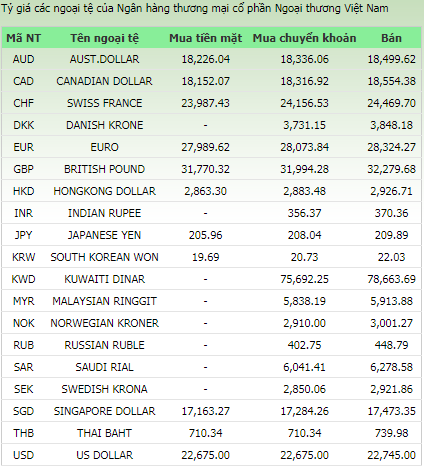This screenshot has height=471, width=424.
Task: Select the US DOLLAR selling rate 22,745.00
Action: click(391, 455)
